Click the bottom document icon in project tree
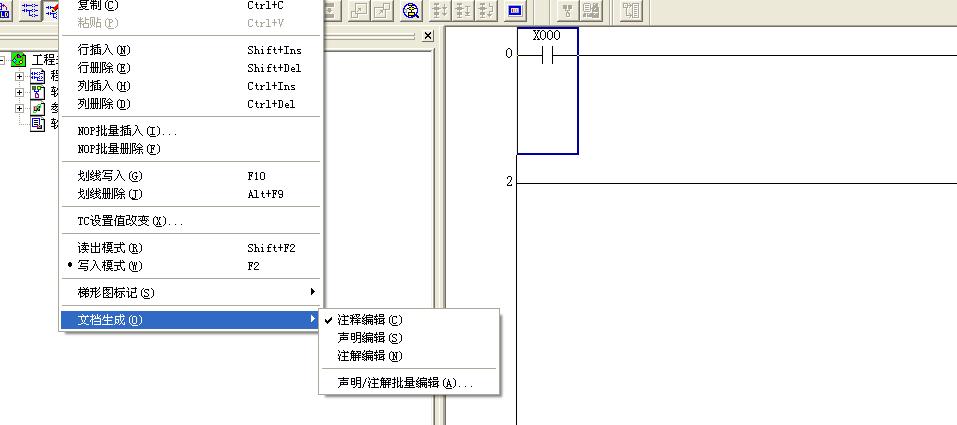957x425 pixels. click(x=37, y=124)
